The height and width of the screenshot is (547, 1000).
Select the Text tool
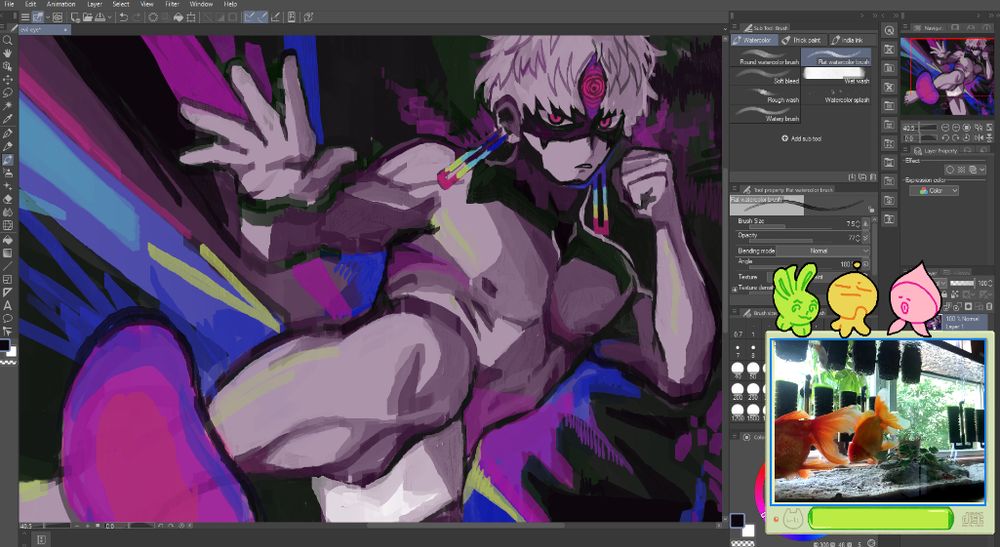(x=8, y=305)
